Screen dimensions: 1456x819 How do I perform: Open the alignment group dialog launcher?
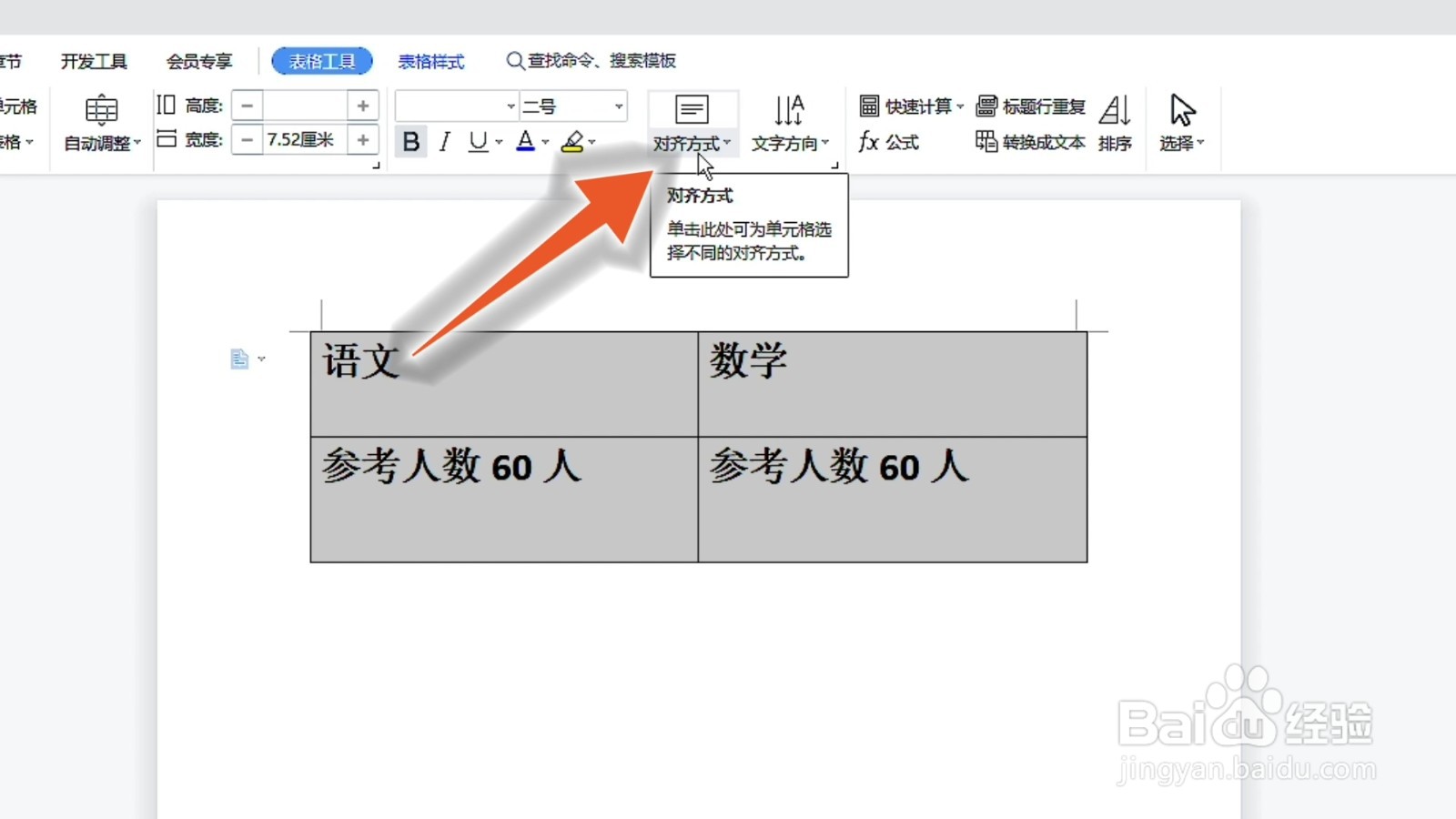point(834,166)
